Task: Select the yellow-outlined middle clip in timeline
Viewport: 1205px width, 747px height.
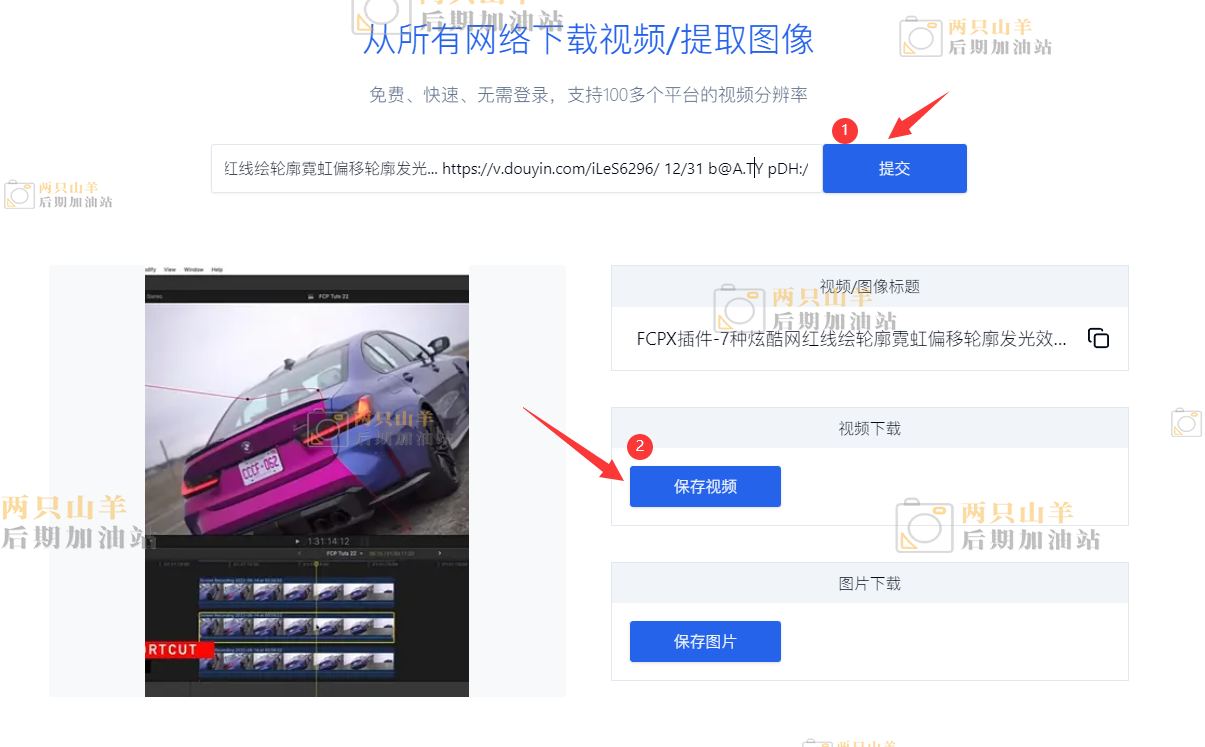Action: tap(297, 627)
